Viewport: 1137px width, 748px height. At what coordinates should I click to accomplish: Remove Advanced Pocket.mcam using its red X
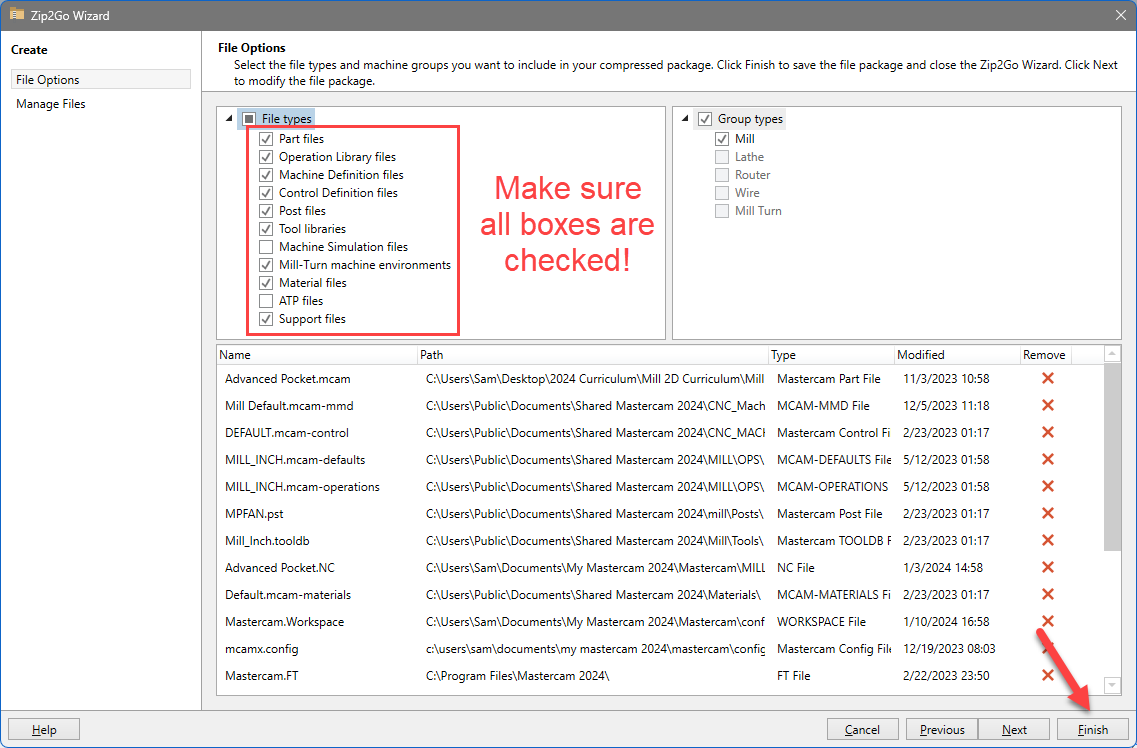click(1047, 378)
